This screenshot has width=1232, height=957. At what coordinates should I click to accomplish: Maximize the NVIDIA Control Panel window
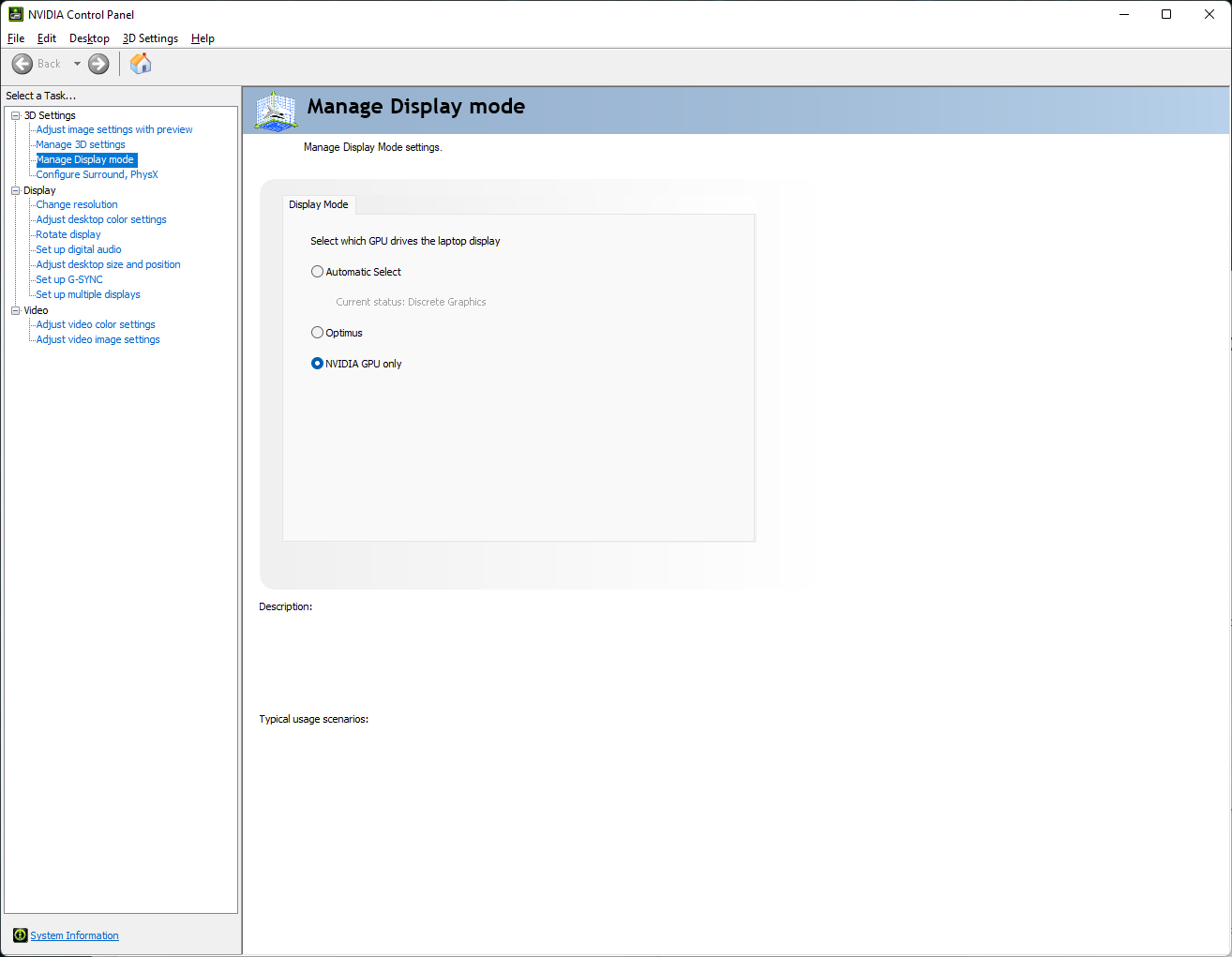[1166, 14]
